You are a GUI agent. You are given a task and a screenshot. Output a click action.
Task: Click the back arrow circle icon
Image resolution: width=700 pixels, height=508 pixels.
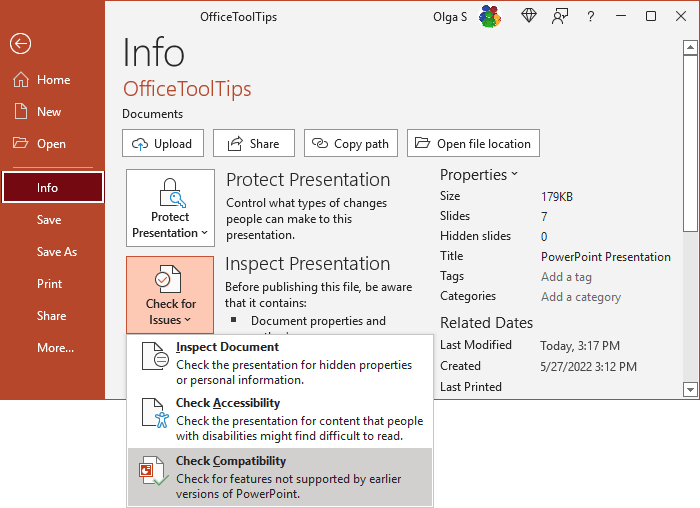pos(21,44)
